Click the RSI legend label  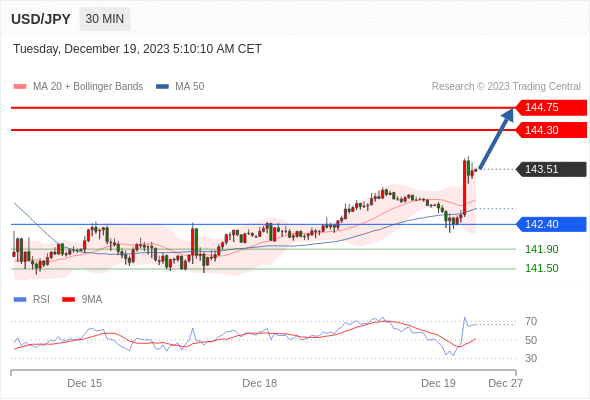(x=41, y=300)
